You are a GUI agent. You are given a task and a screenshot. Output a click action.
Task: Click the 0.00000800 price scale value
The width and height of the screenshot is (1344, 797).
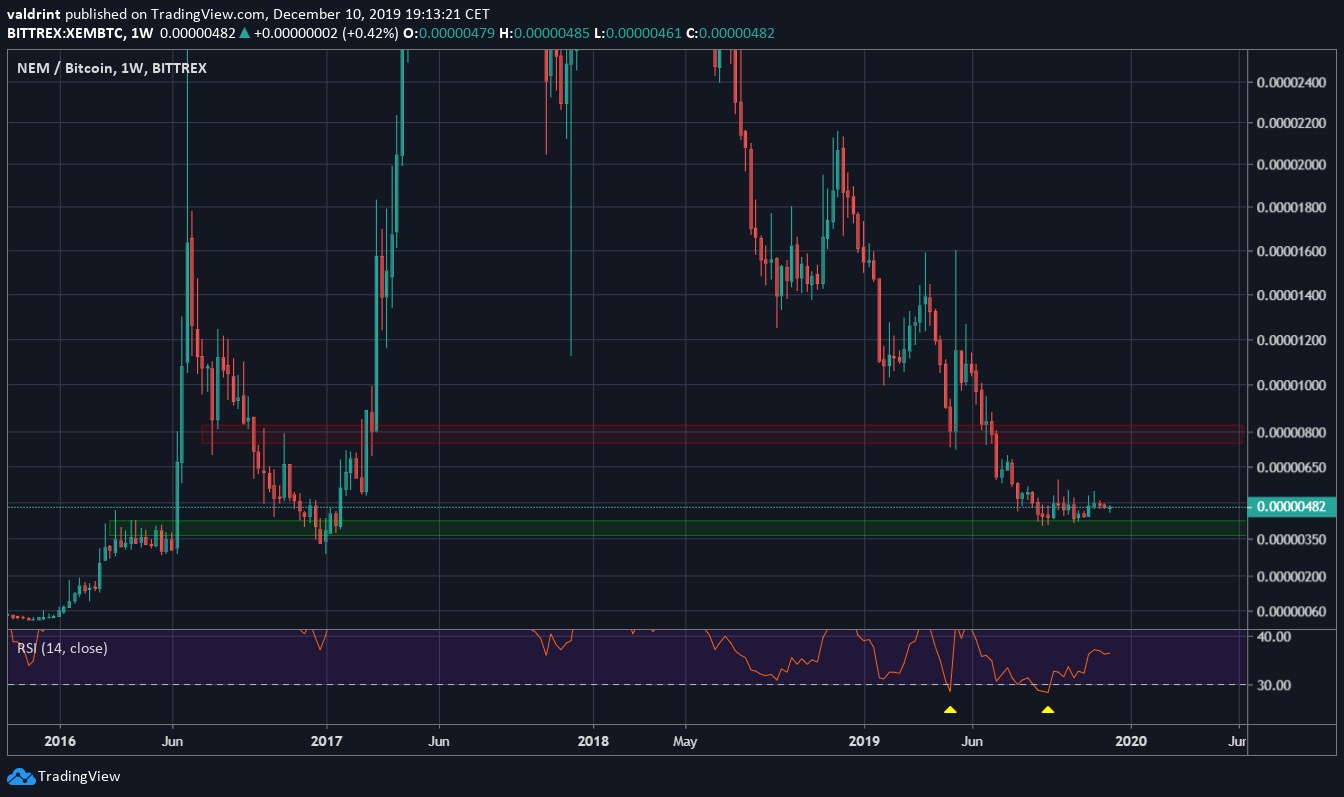[1291, 433]
